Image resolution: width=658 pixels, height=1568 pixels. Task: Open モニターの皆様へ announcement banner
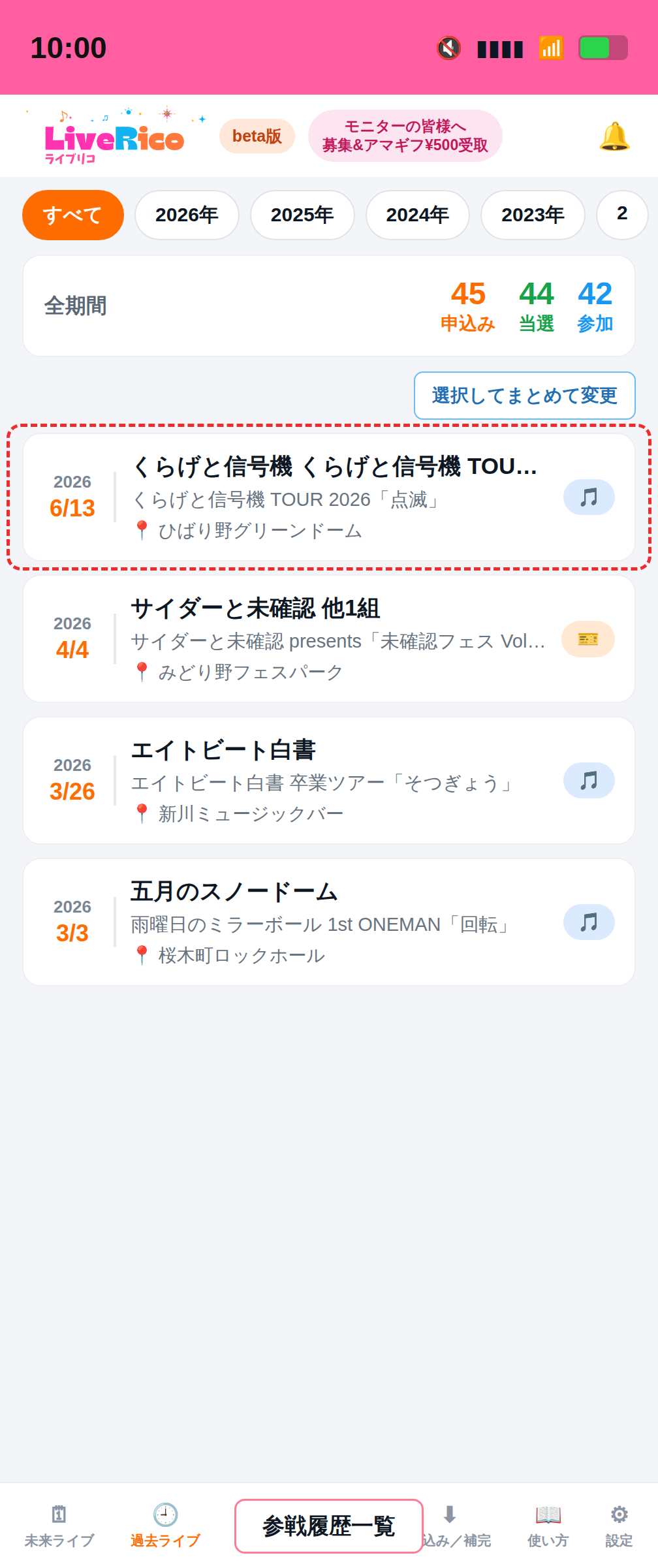coord(405,136)
